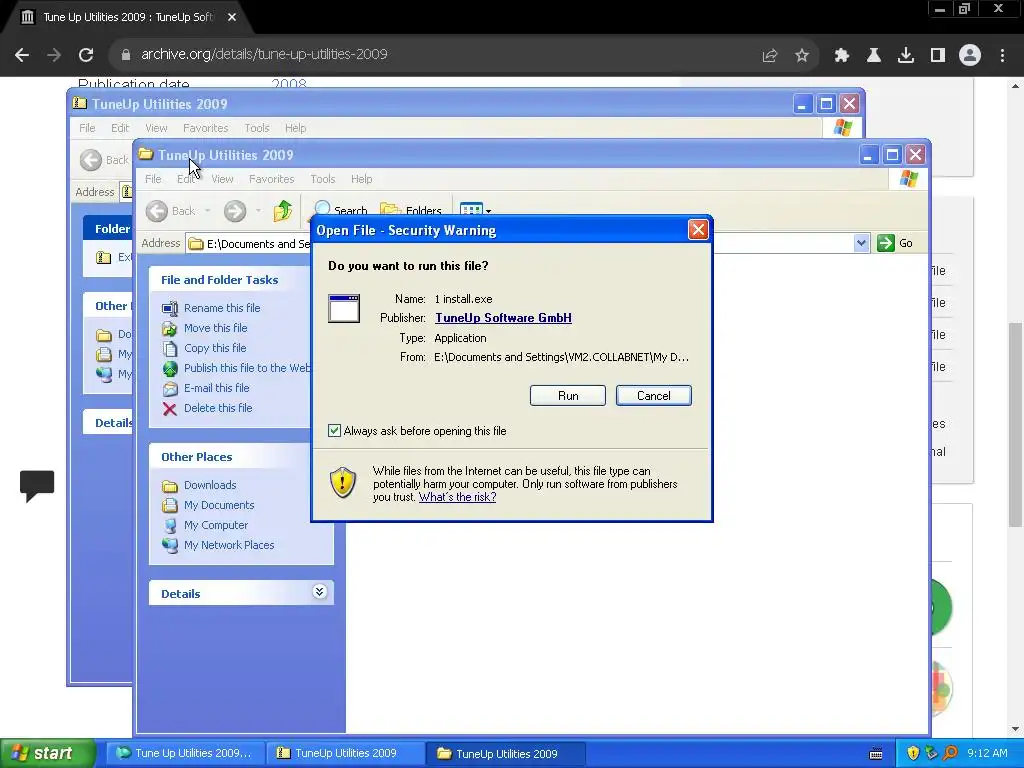Click the red X Delete this file icon
This screenshot has height=768, width=1024.
[x=170, y=409]
